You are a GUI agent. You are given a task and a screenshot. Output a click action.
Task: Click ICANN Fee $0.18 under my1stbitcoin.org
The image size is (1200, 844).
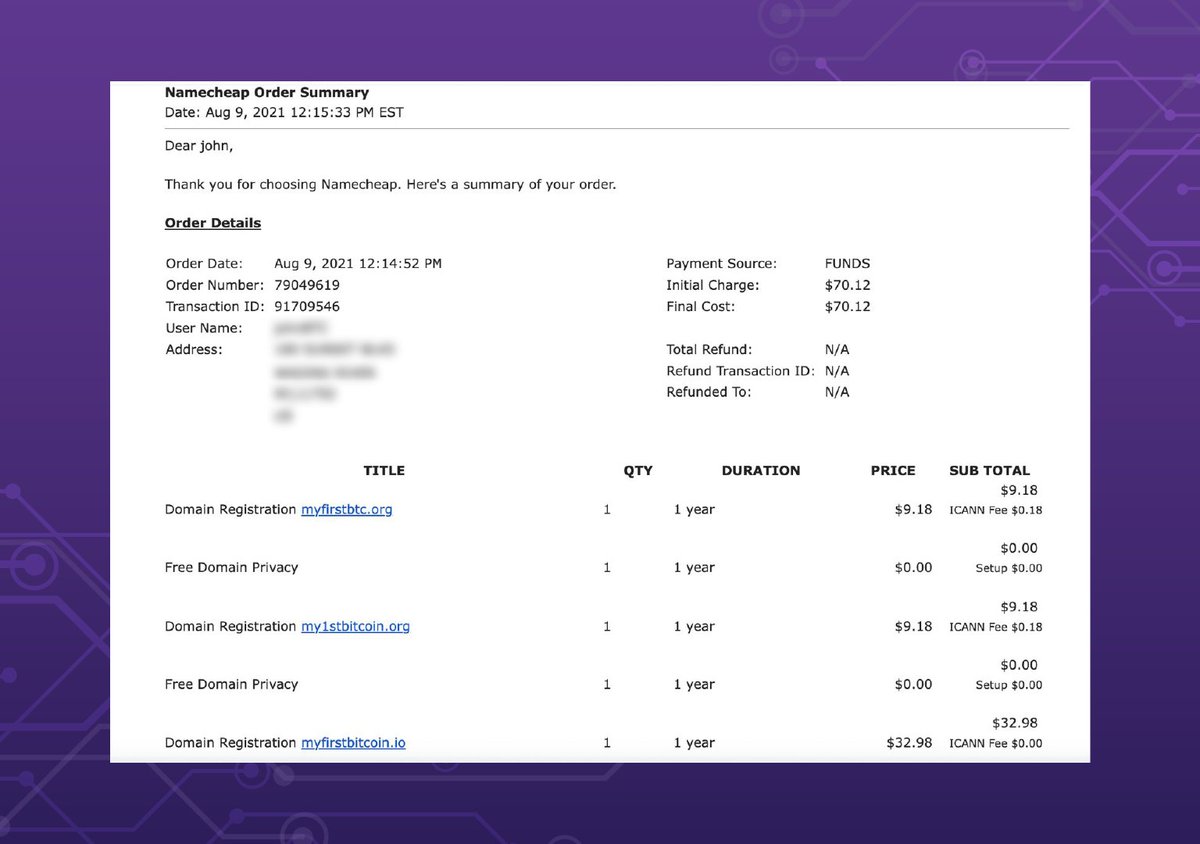[x=995, y=628]
